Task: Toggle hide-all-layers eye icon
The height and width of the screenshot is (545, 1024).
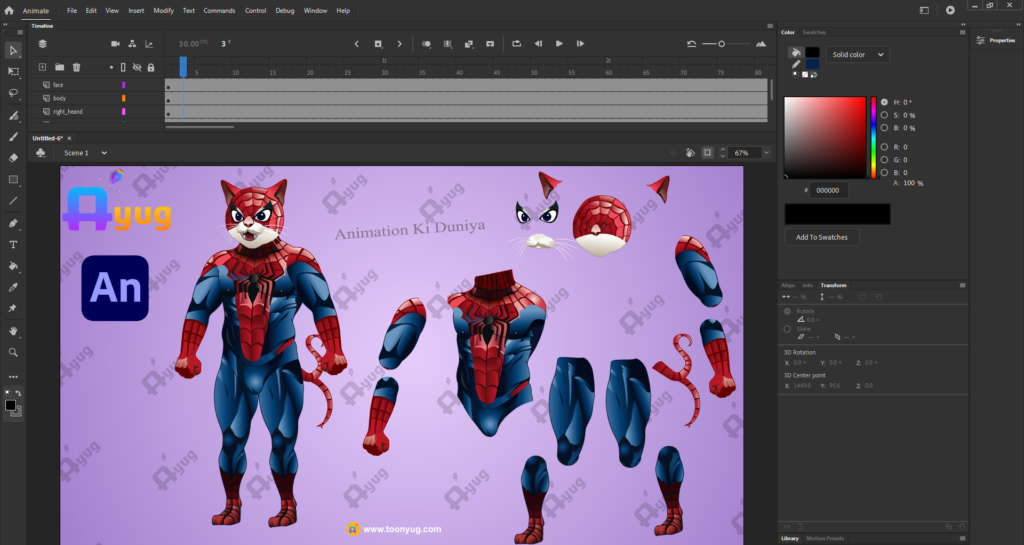Action: click(x=137, y=67)
